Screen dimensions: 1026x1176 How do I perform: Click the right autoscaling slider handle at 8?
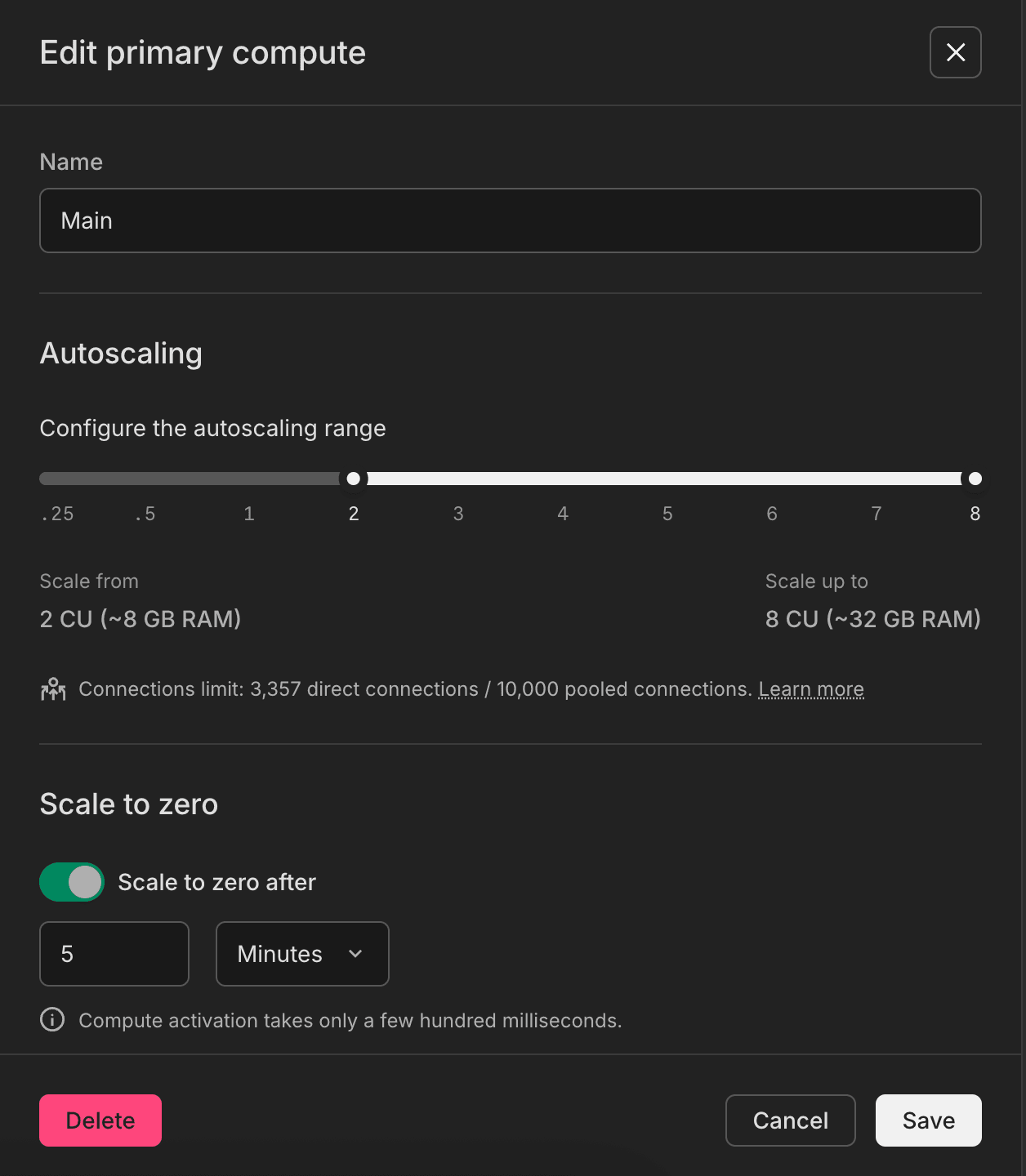tap(975, 479)
